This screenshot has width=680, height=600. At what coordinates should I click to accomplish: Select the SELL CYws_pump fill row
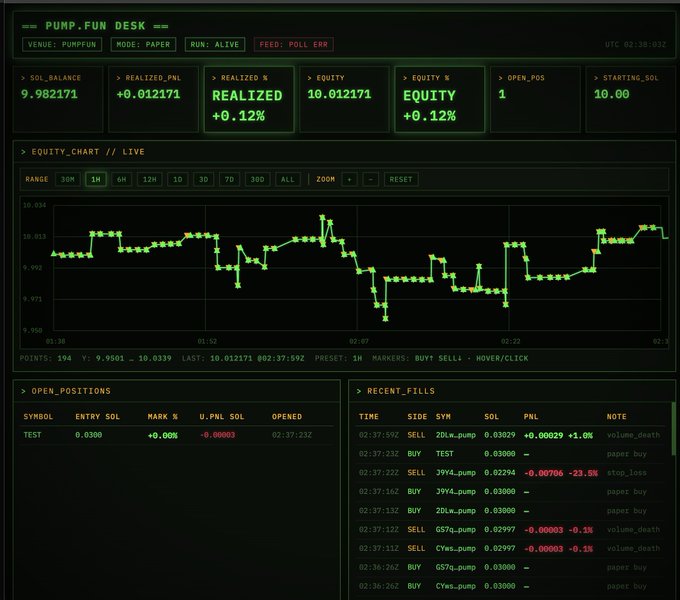click(510, 548)
